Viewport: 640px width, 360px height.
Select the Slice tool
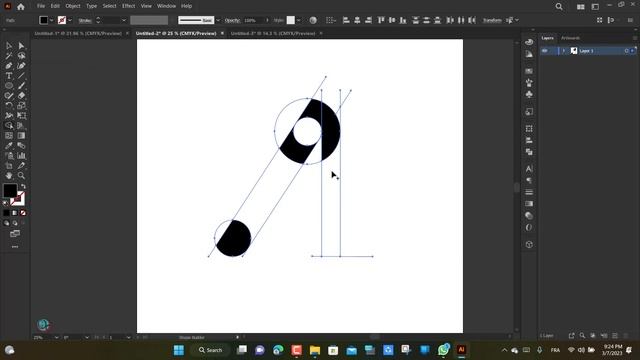[21, 166]
